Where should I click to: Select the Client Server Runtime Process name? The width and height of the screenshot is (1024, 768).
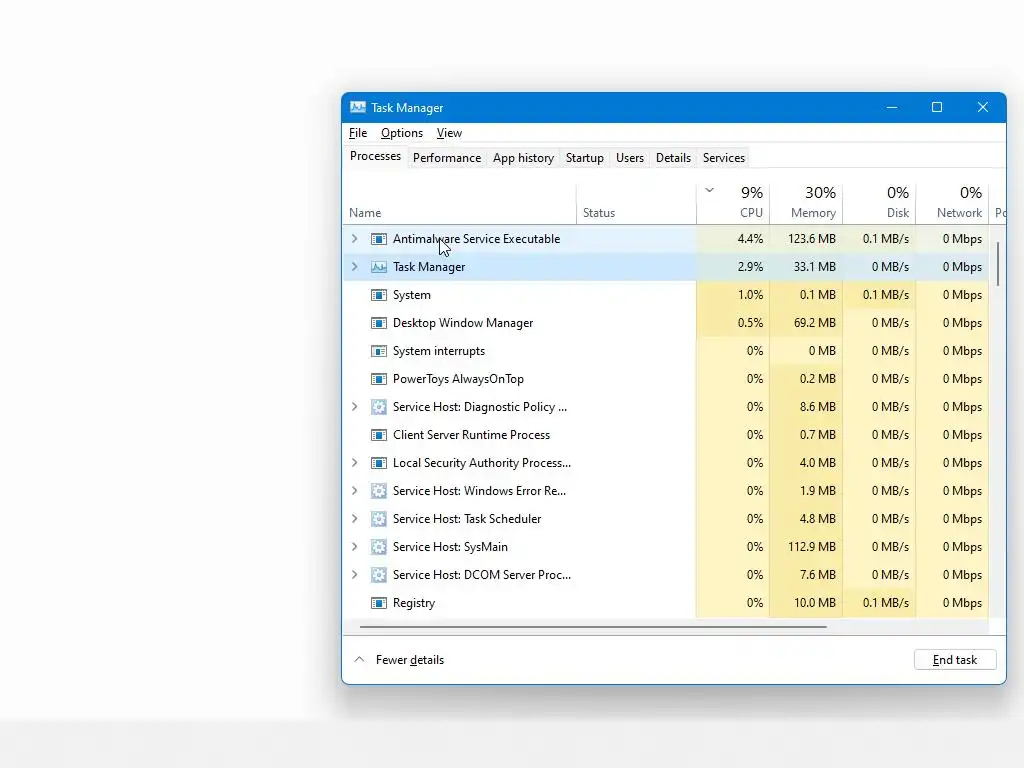[472, 435]
